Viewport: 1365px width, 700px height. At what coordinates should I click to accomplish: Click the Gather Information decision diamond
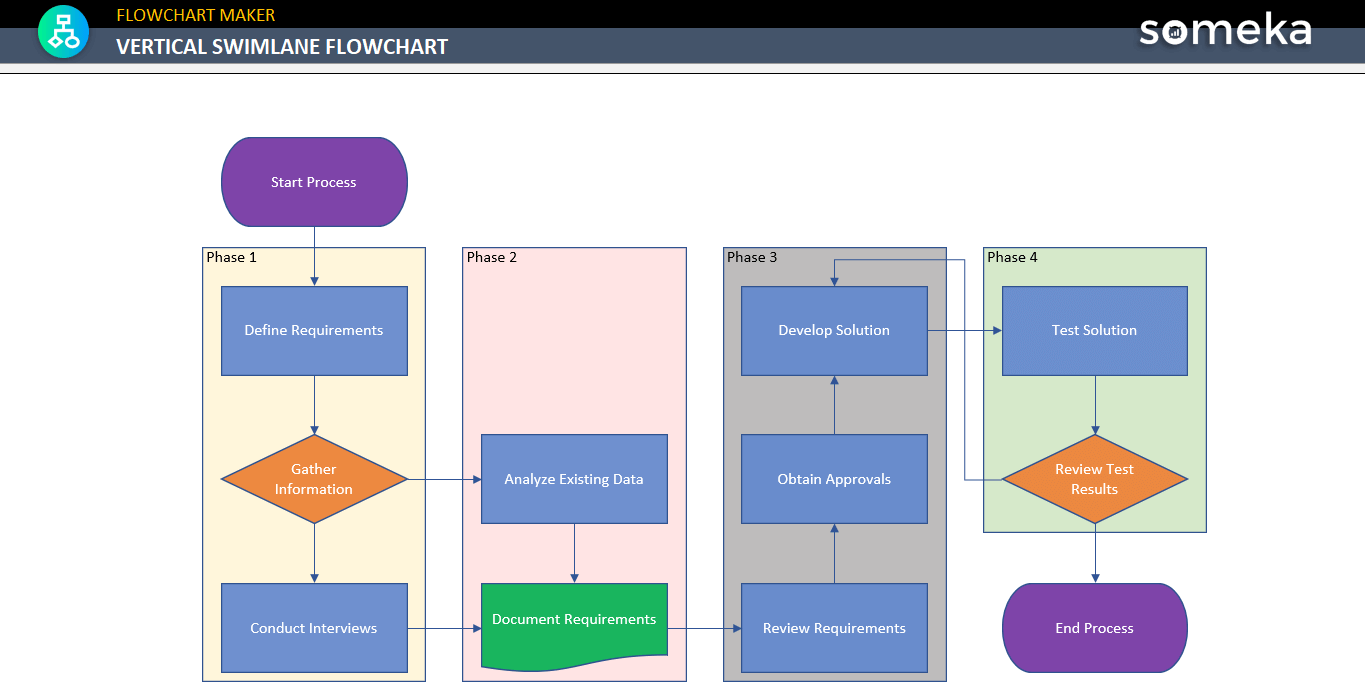point(314,479)
